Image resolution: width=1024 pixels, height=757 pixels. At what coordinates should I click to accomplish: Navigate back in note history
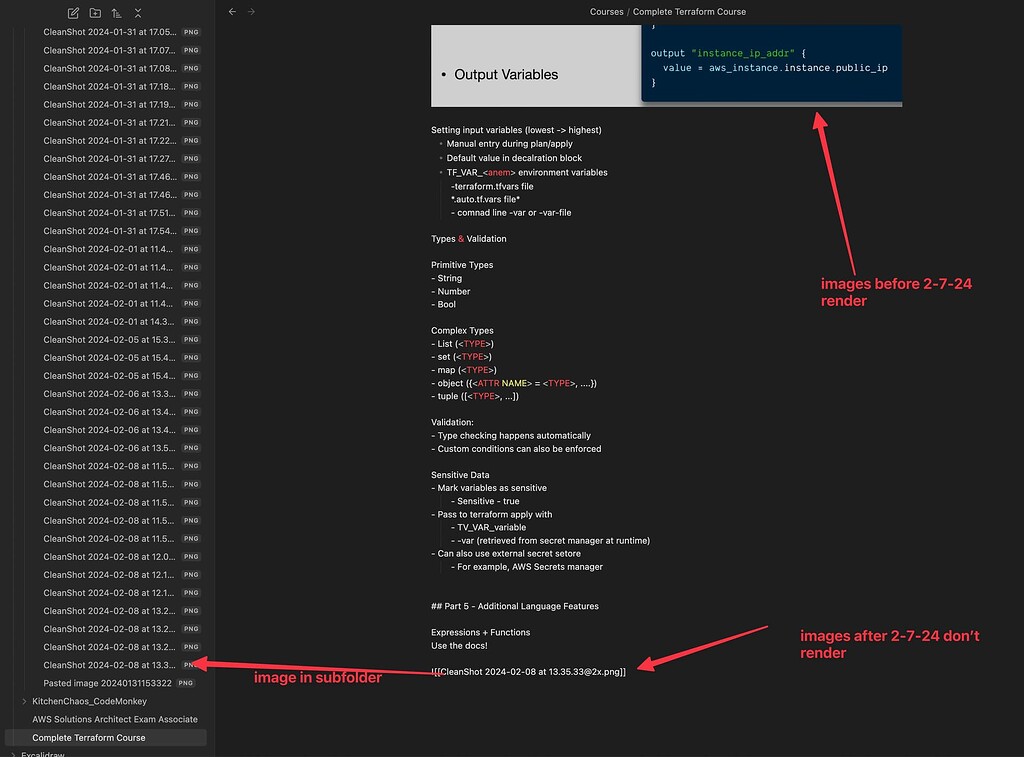click(231, 11)
